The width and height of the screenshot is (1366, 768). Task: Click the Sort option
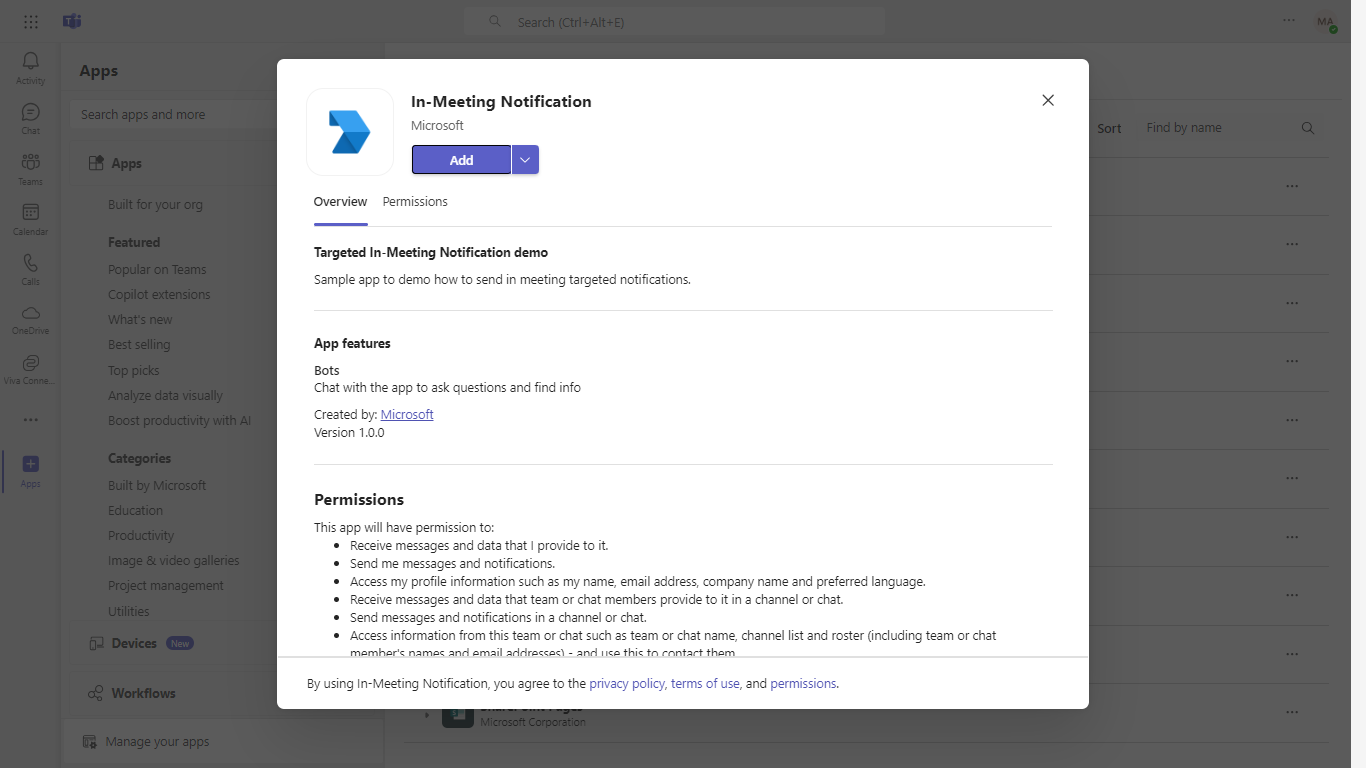click(1109, 129)
